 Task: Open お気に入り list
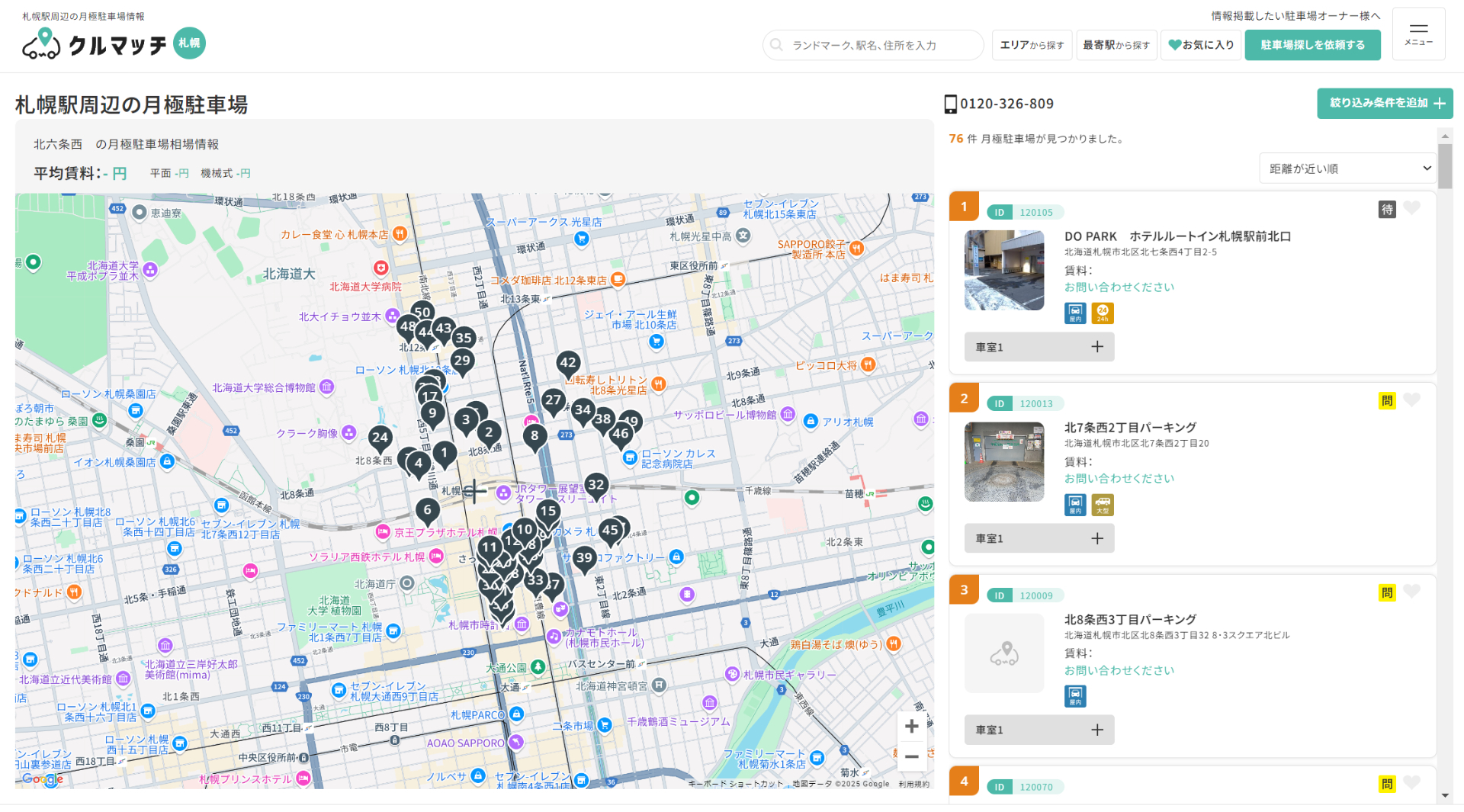(x=1201, y=45)
